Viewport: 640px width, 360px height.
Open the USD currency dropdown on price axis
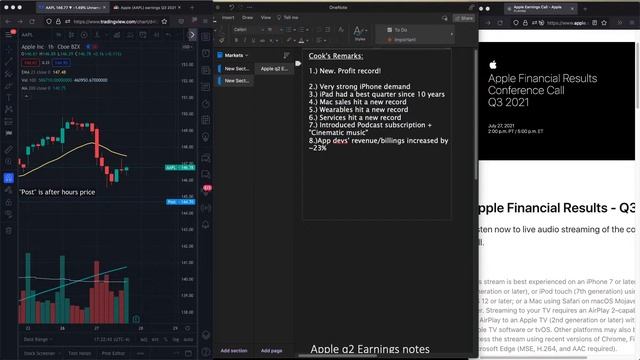click(x=187, y=47)
